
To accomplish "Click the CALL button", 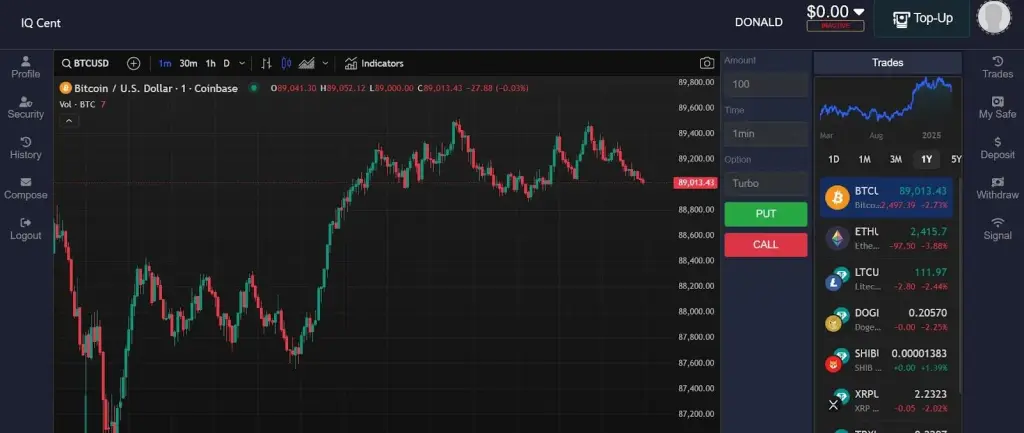I will click(x=766, y=245).
